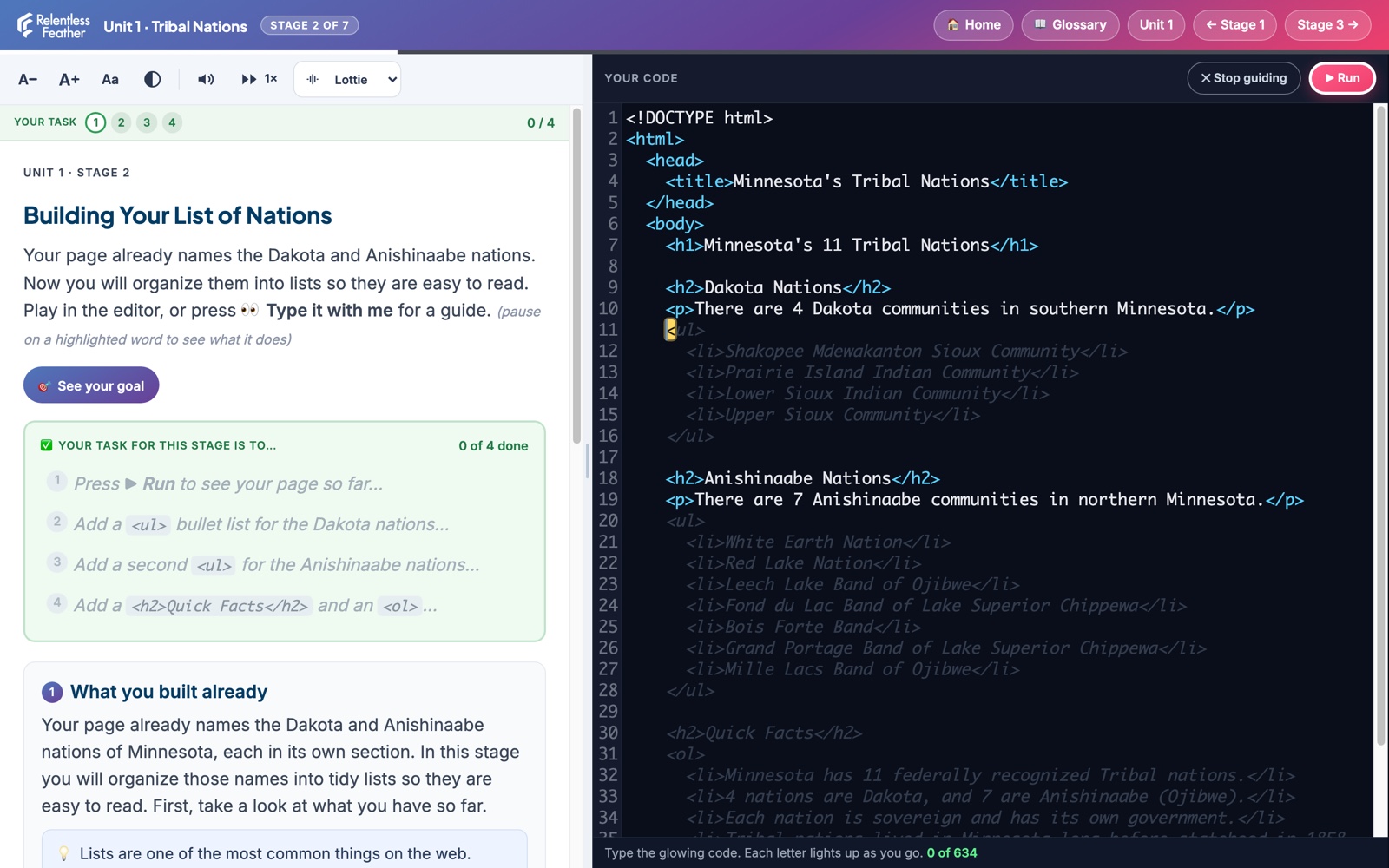
Task: Open the Glossary
Action: point(1070,25)
